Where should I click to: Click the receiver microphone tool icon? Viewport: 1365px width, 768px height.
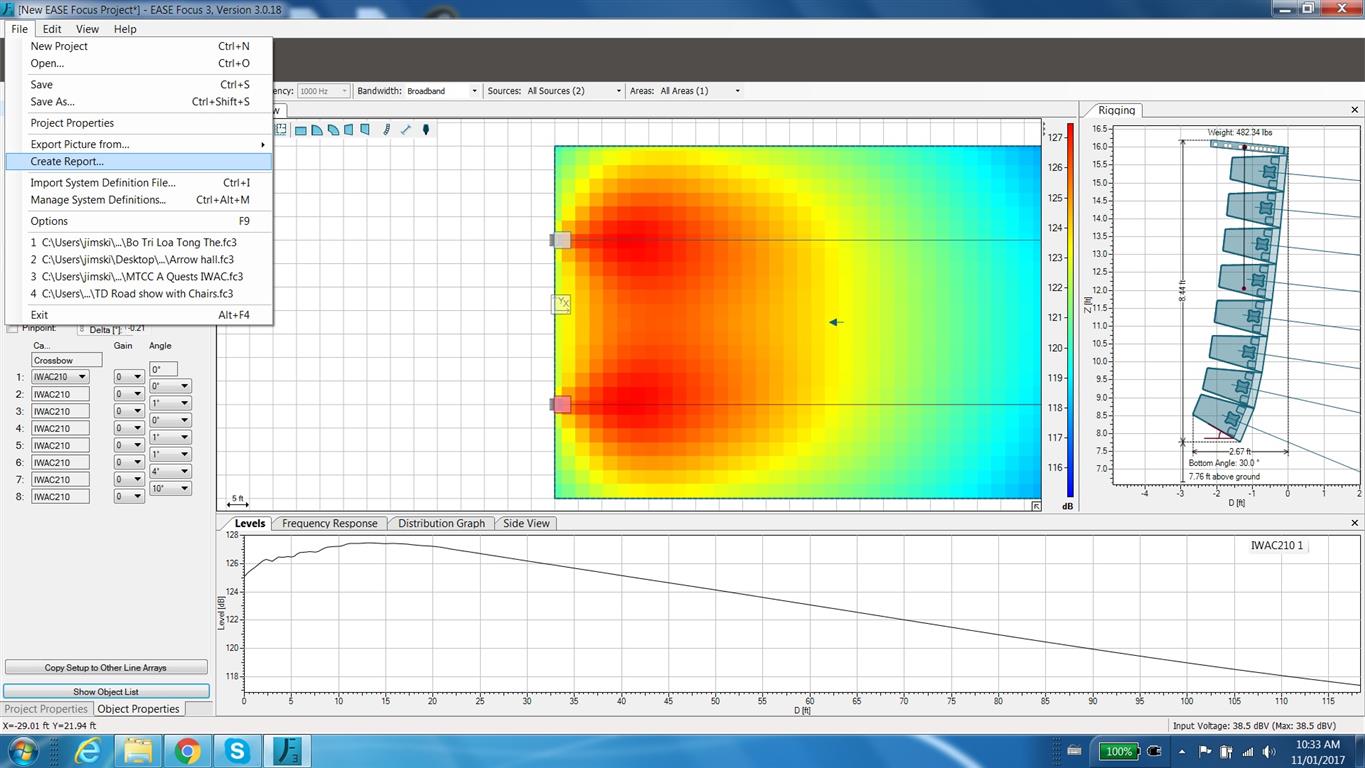click(426, 130)
